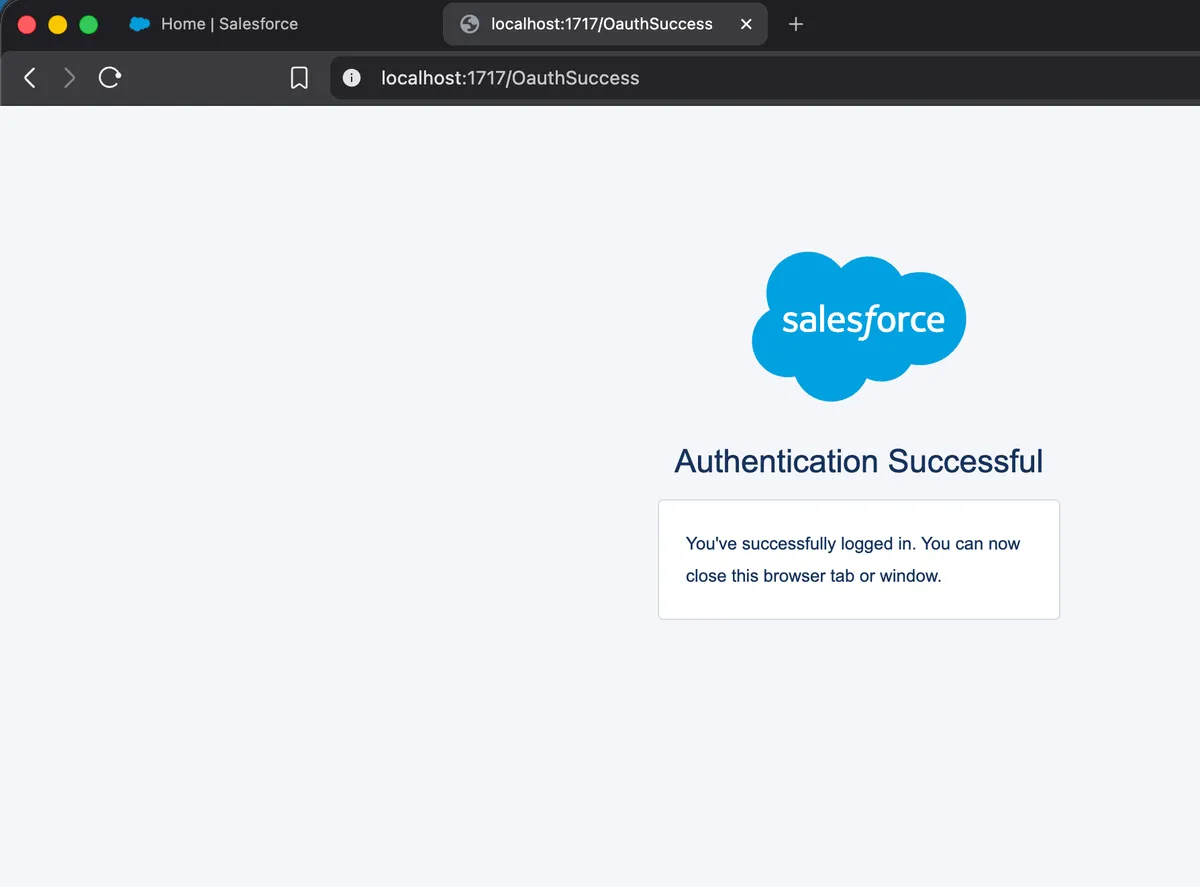Screen dimensions: 1200x887
Task: Maximize the window with the green button
Action: pyautogui.click(x=88, y=24)
